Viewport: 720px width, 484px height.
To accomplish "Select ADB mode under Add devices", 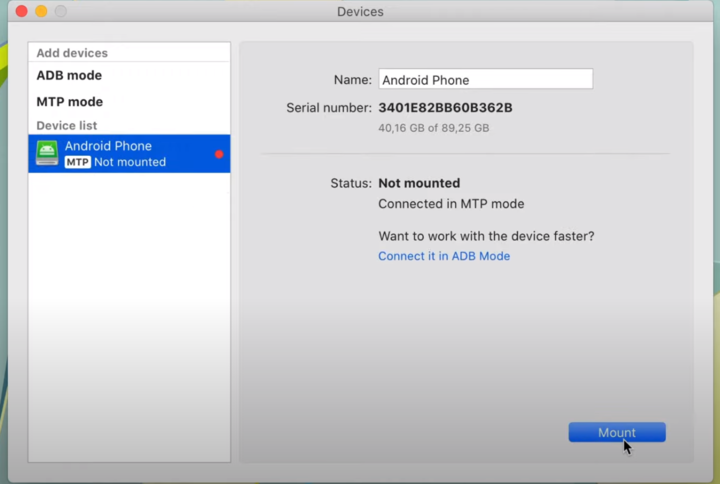I will 69,75.
